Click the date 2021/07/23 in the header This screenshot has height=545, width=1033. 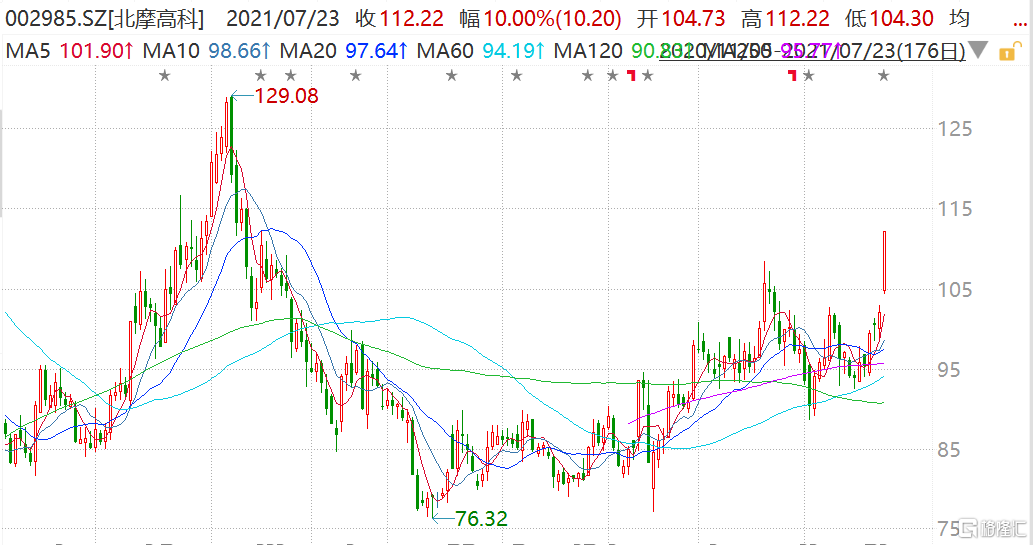[283, 18]
